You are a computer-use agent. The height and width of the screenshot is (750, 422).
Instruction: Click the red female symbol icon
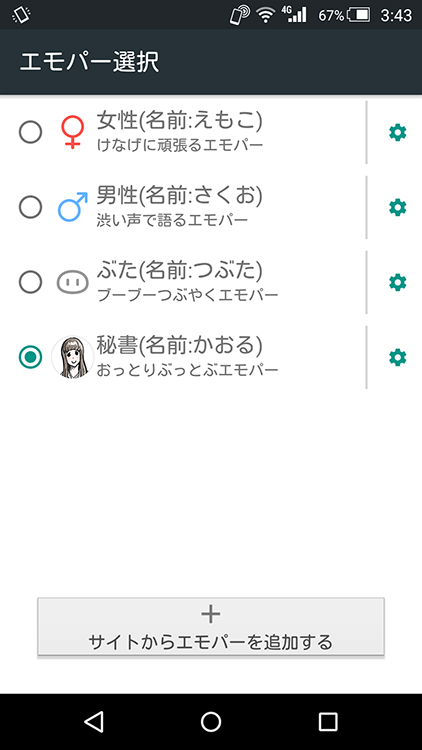tap(72, 132)
